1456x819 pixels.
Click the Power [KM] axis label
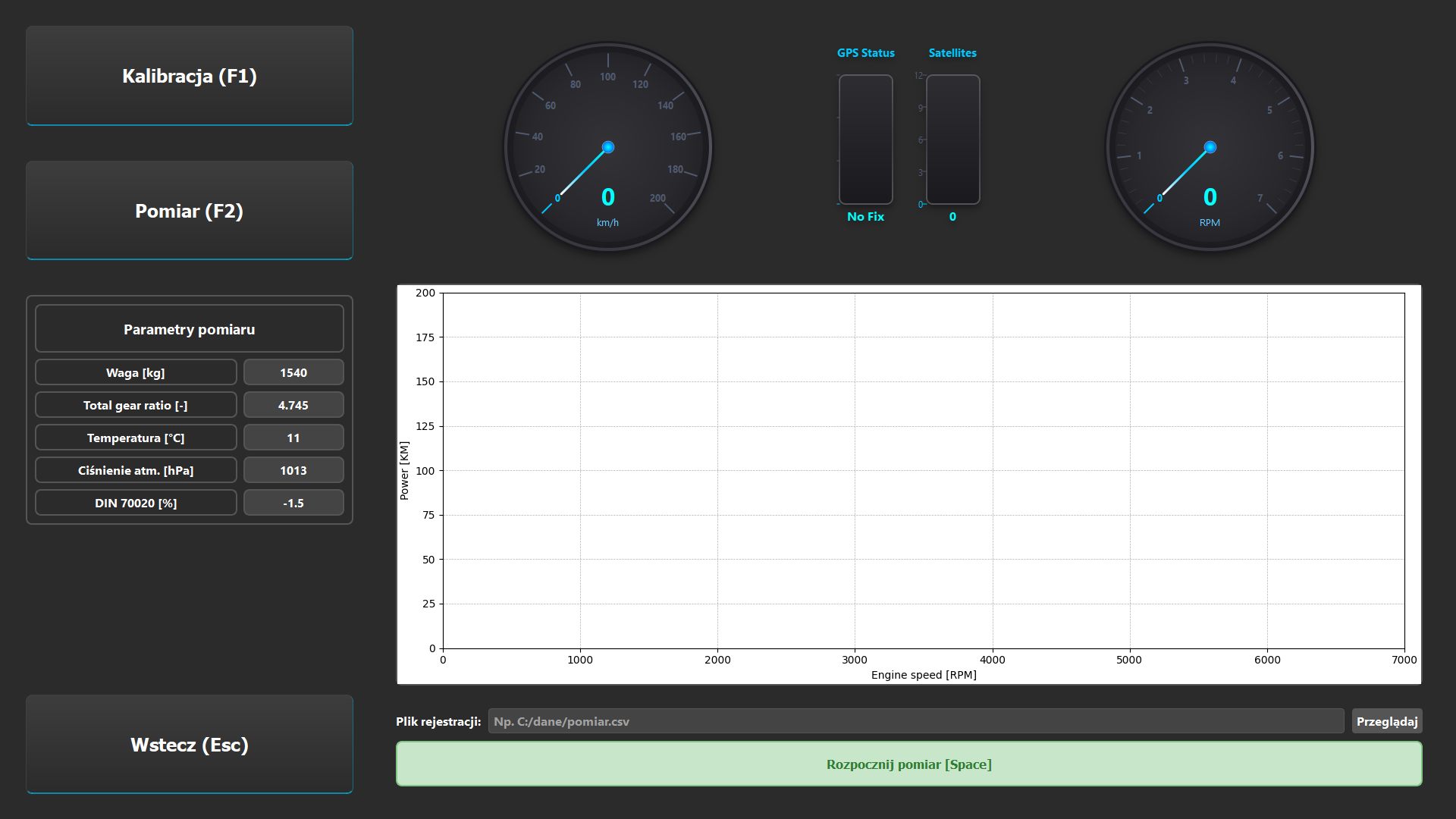coord(404,470)
